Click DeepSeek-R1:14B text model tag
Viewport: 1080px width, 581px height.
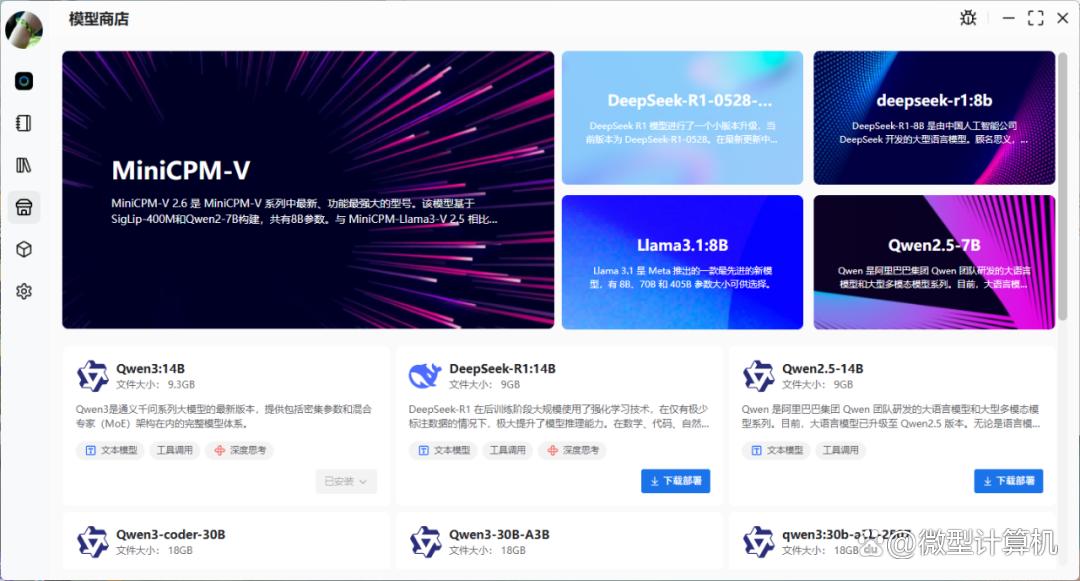click(x=443, y=450)
